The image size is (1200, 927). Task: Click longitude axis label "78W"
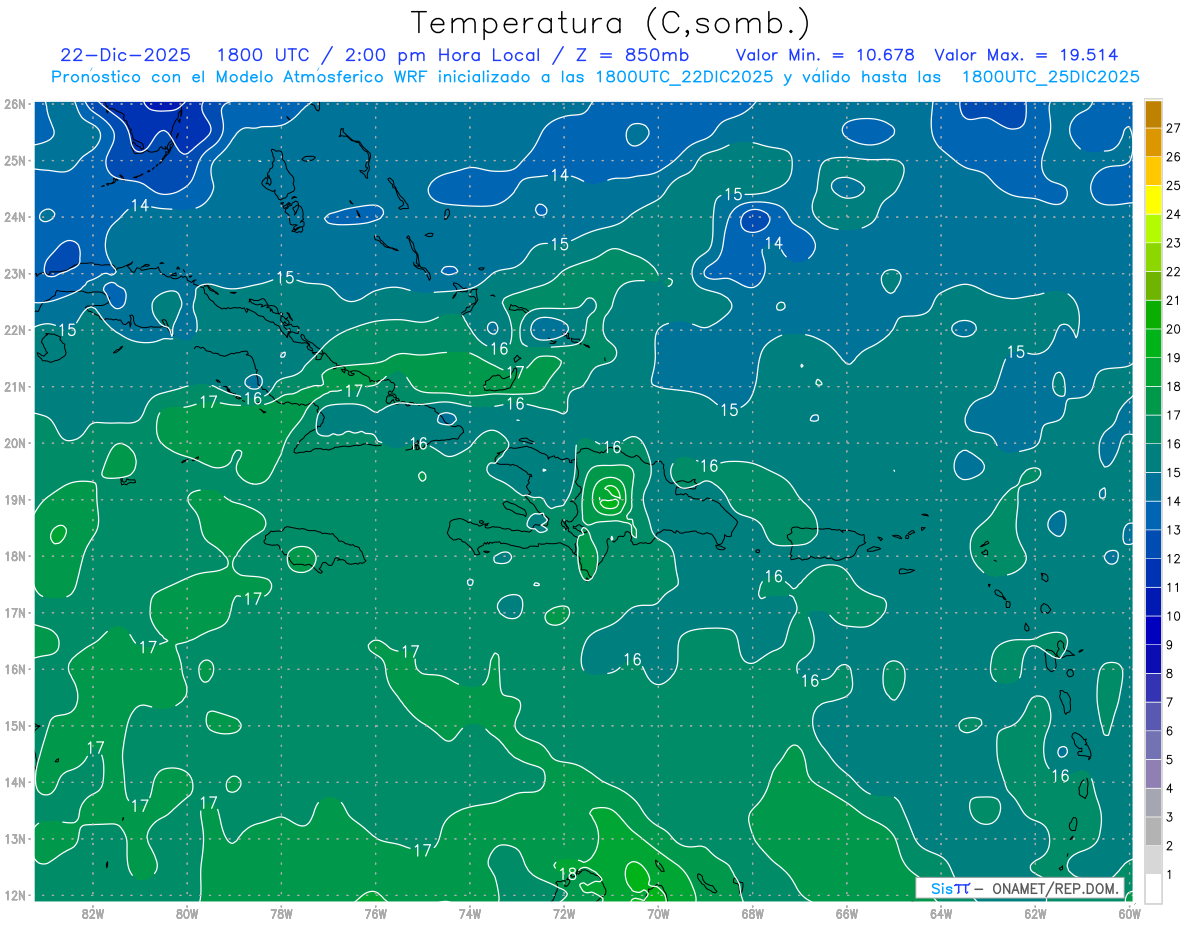(281, 913)
